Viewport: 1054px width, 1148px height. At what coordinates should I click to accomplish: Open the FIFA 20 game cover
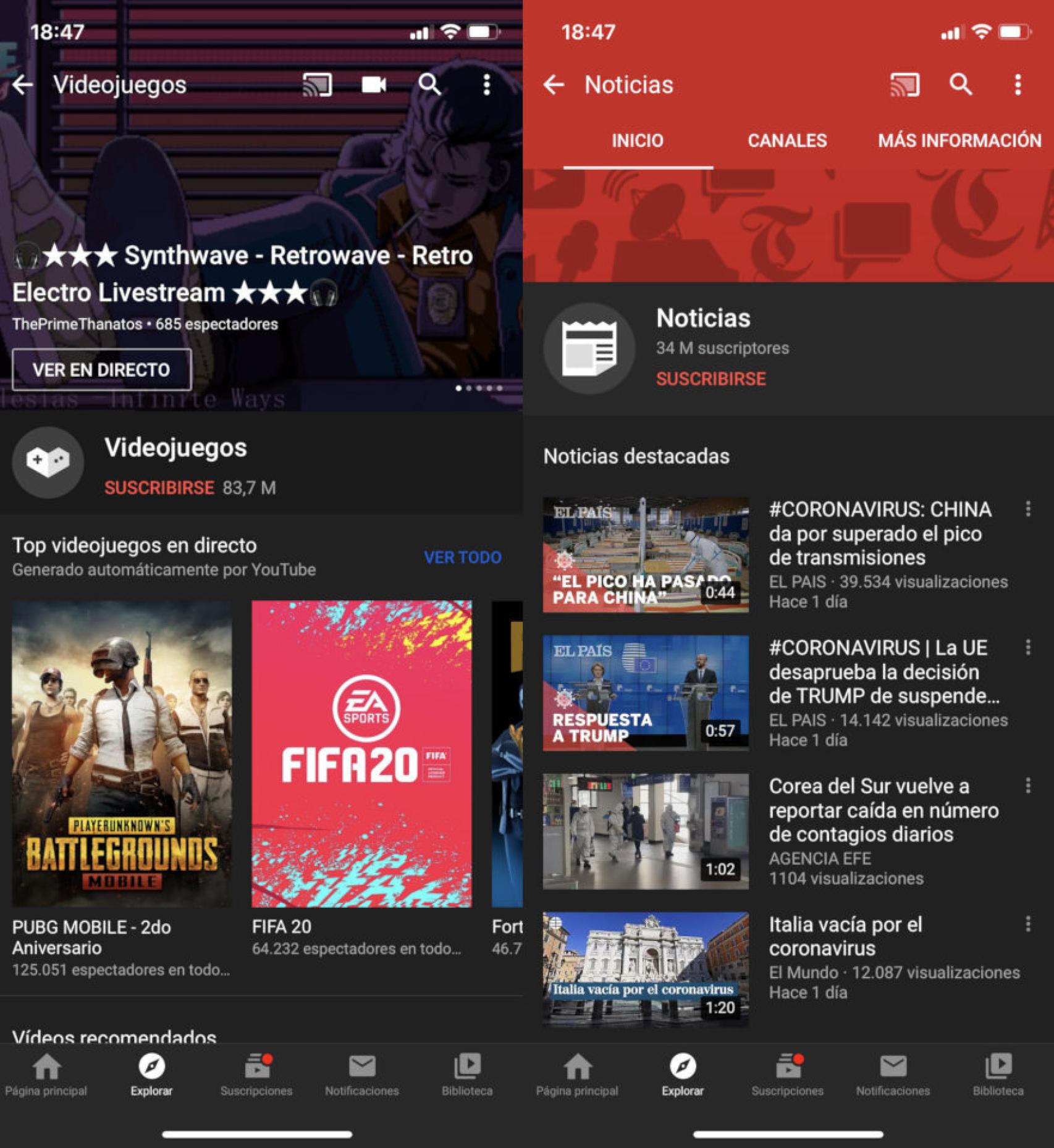tap(362, 754)
